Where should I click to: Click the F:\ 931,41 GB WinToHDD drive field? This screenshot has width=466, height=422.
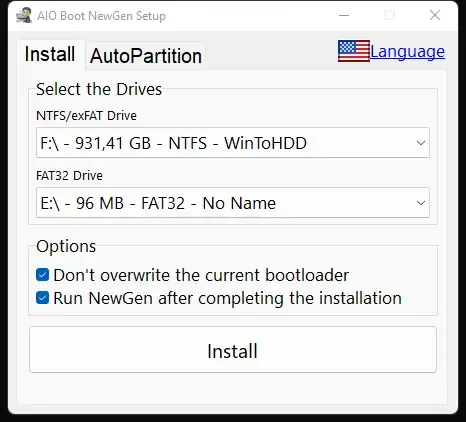[x=233, y=143]
